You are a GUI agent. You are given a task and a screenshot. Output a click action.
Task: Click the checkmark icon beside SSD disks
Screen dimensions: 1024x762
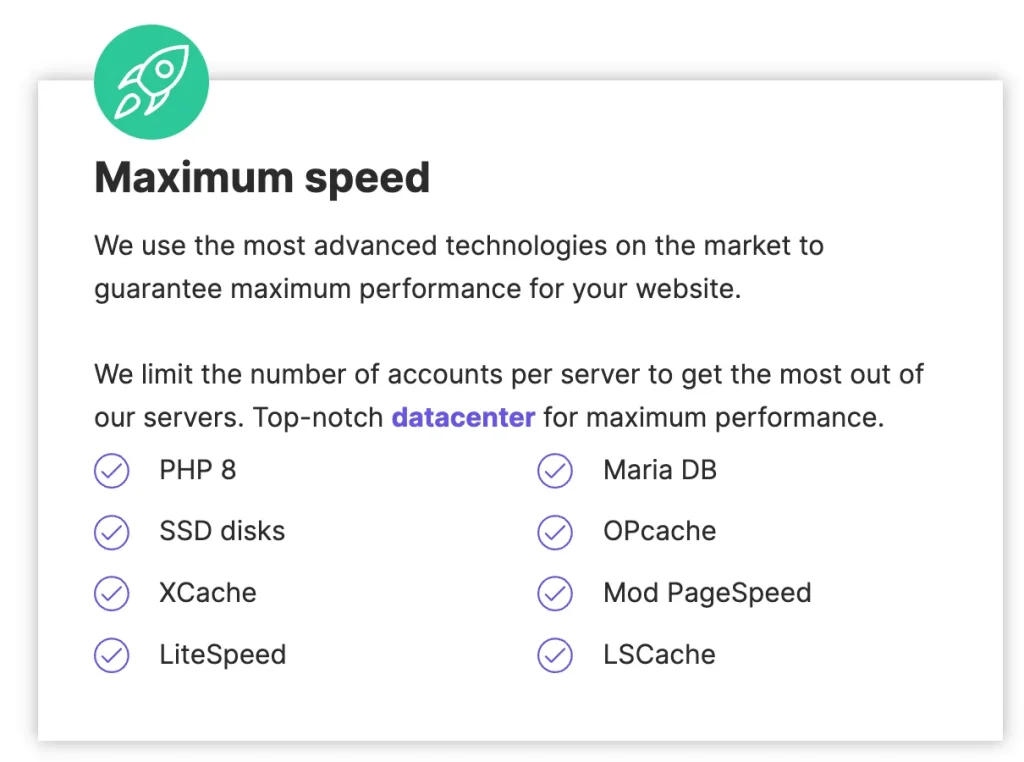tap(112, 532)
